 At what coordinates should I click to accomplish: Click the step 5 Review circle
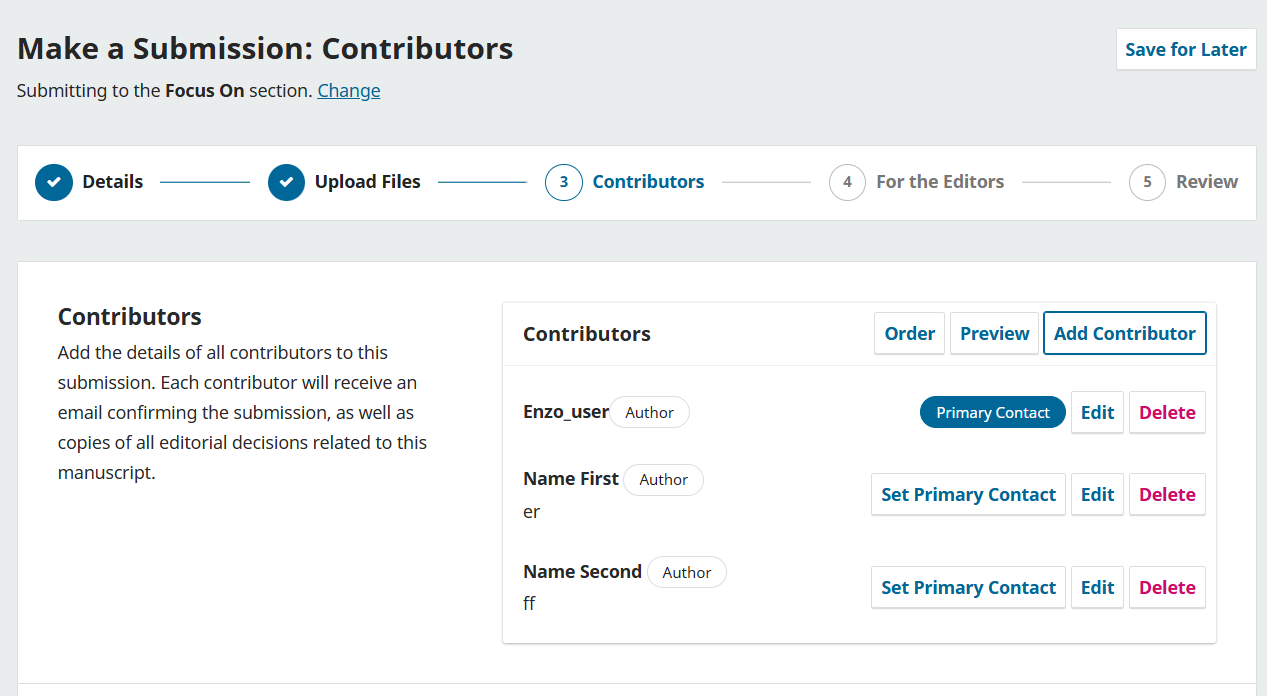pyautogui.click(x=1147, y=182)
